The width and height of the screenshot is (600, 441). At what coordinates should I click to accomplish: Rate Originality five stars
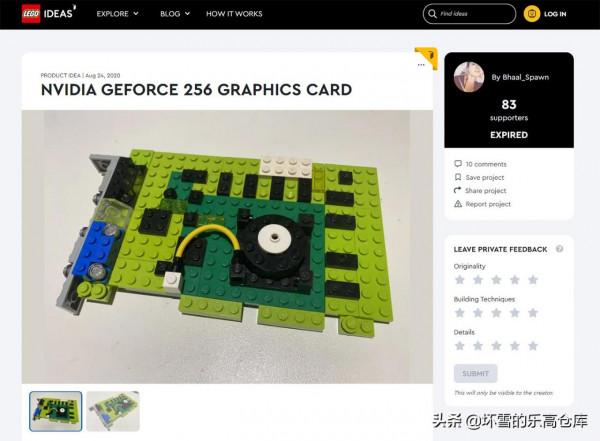coord(533,280)
